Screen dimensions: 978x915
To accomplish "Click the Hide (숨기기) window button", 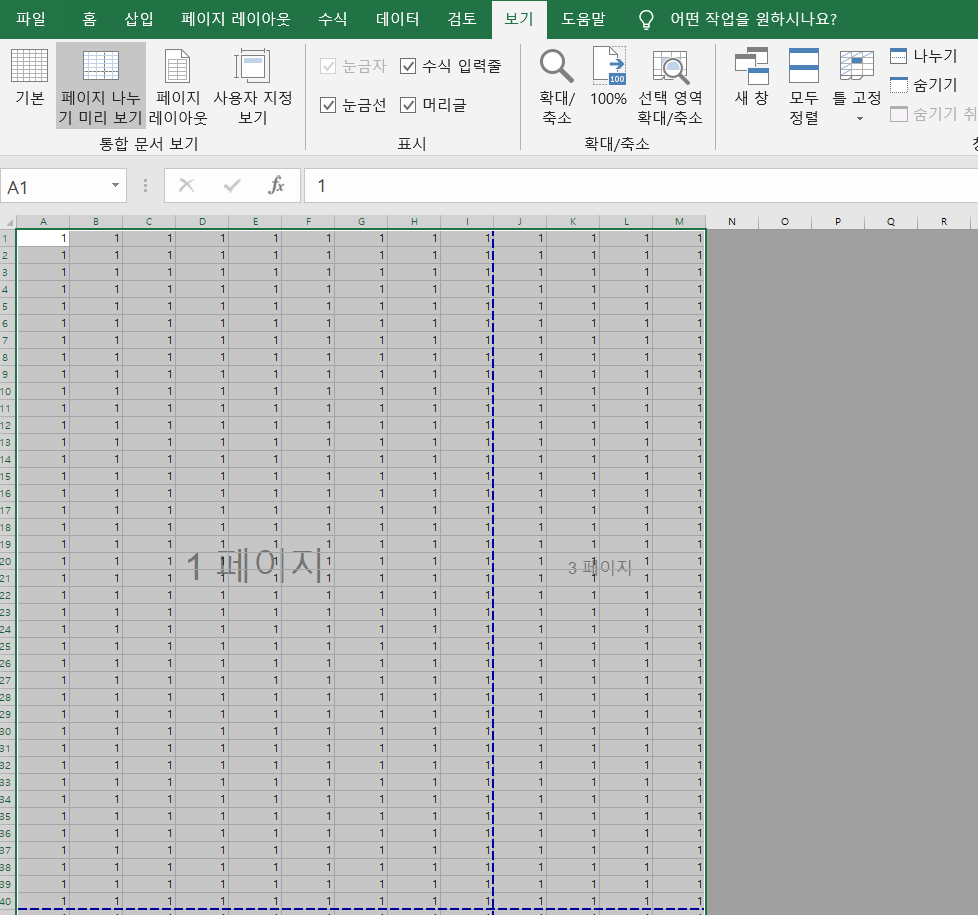I will tap(924, 85).
